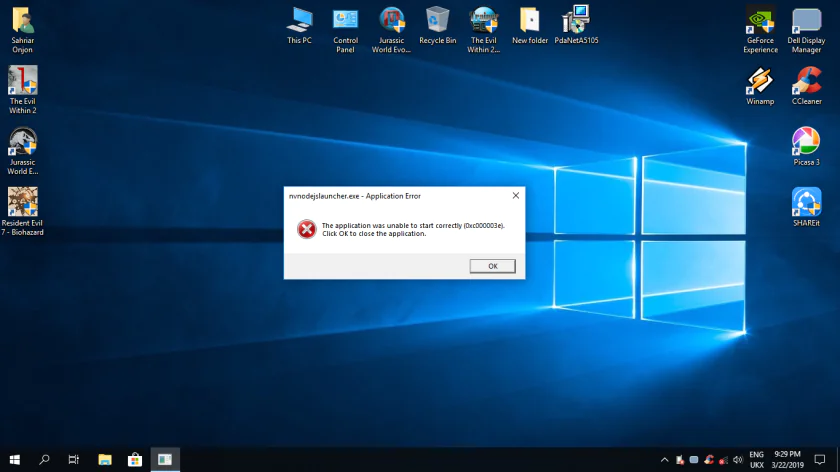Screen dimensions: 840x472
Task: Click the red error icon in dialog
Action: 306,229
